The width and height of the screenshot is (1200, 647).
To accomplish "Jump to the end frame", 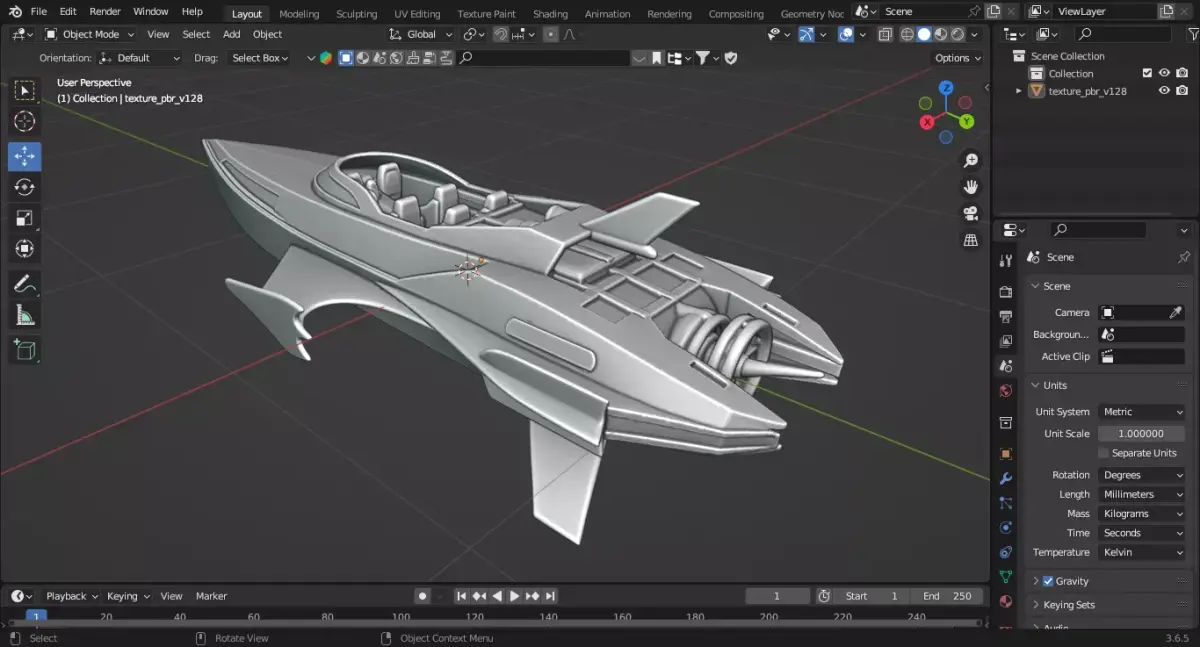I will 551,596.
